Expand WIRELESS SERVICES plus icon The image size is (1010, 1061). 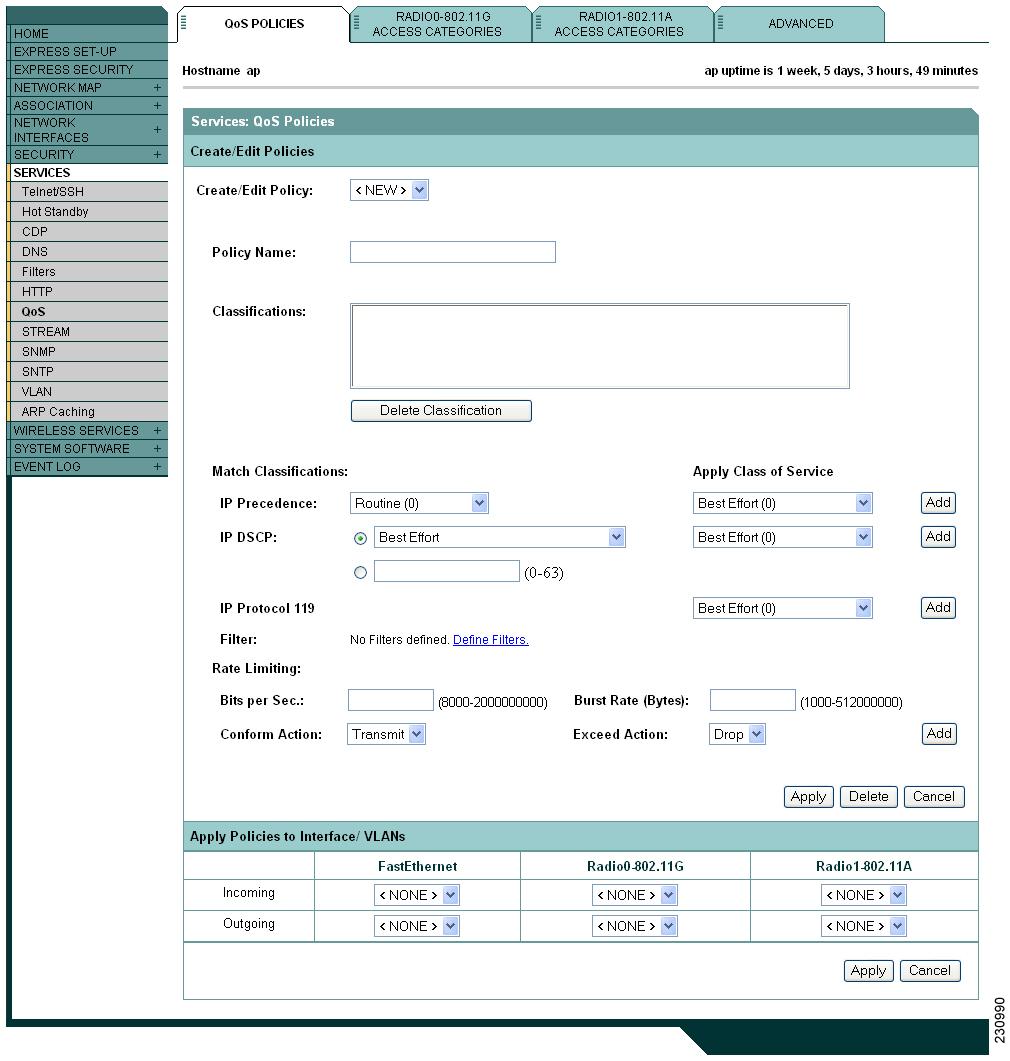point(157,430)
